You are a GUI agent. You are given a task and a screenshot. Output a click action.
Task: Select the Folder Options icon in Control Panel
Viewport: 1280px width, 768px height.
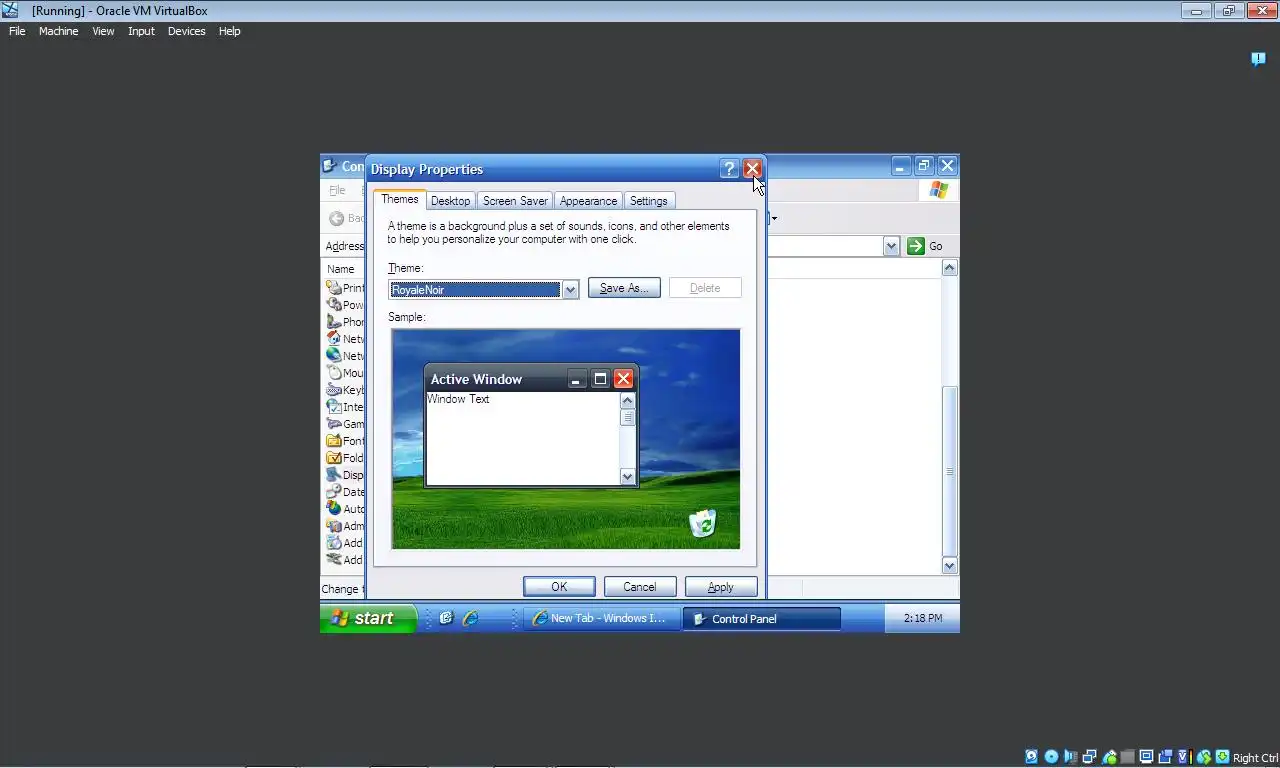(x=334, y=458)
